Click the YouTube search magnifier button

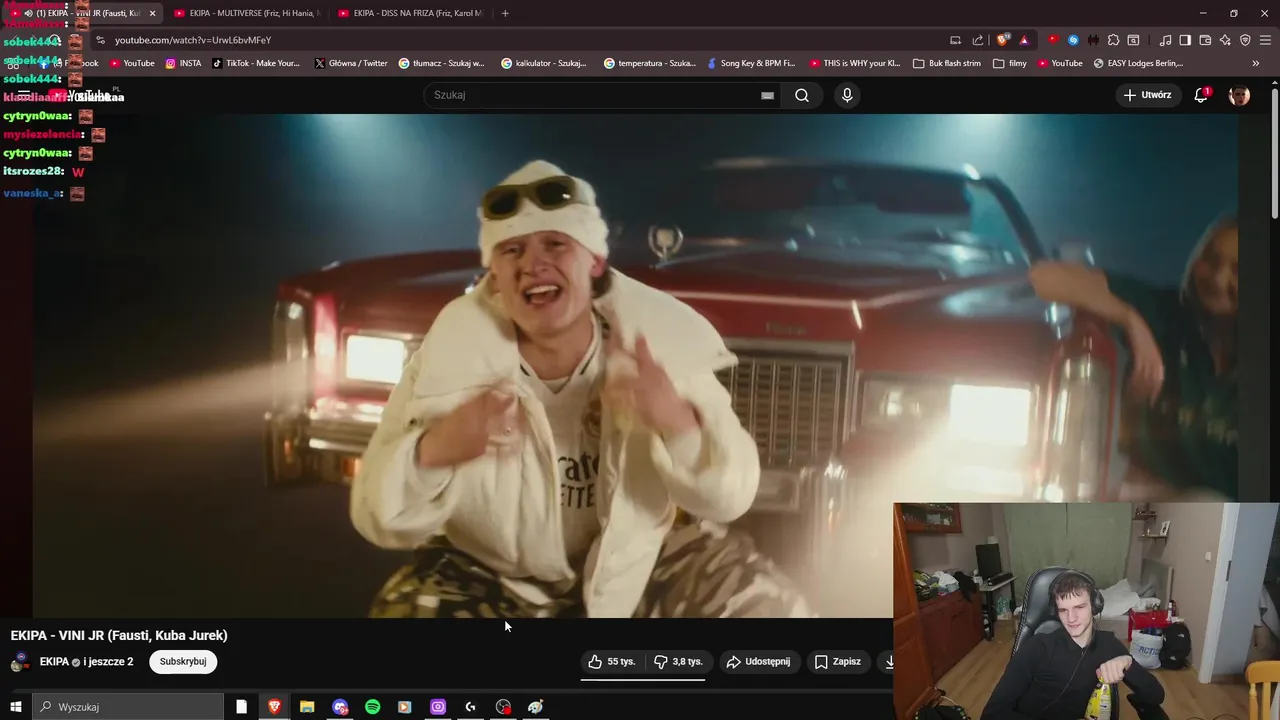(x=802, y=95)
